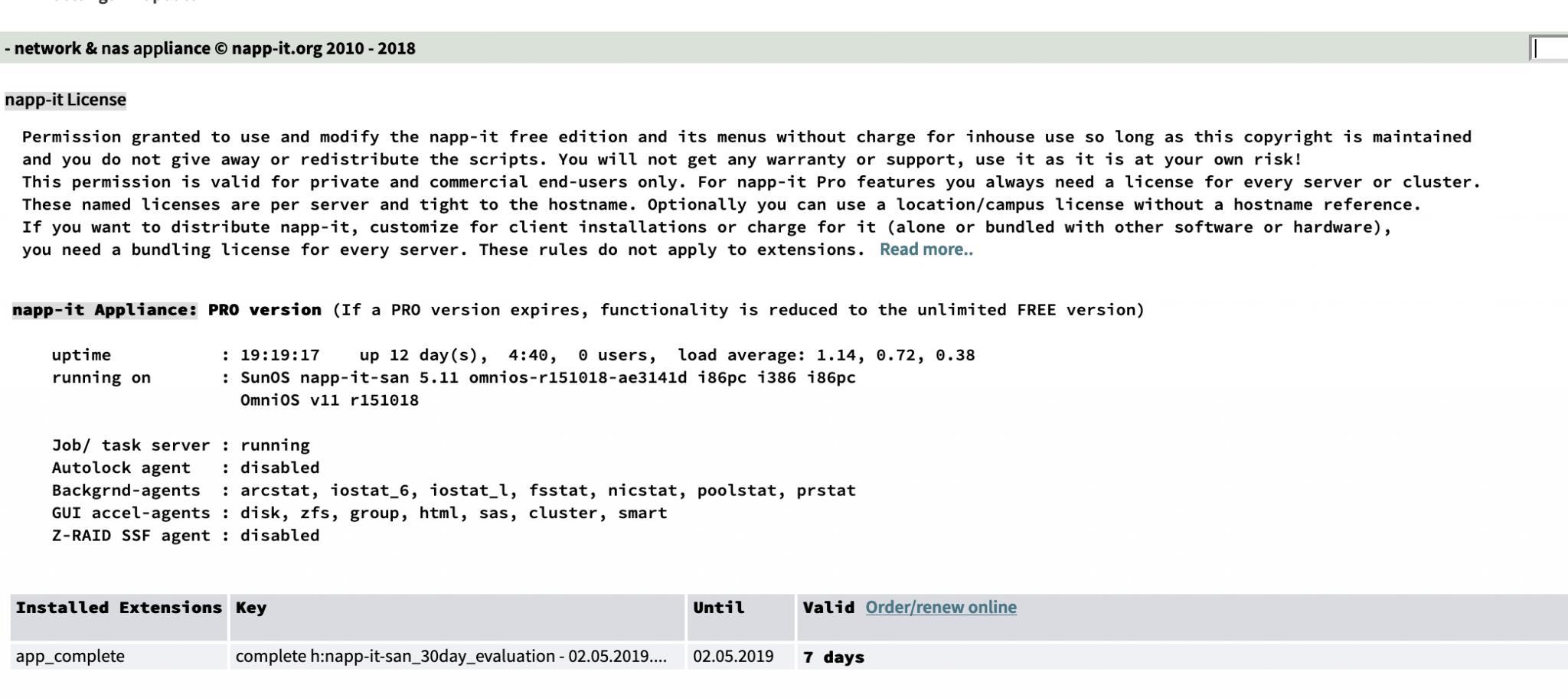Click the 'Valid' column header text
This screenshot has height=698, width=1568.
[828, 608]
